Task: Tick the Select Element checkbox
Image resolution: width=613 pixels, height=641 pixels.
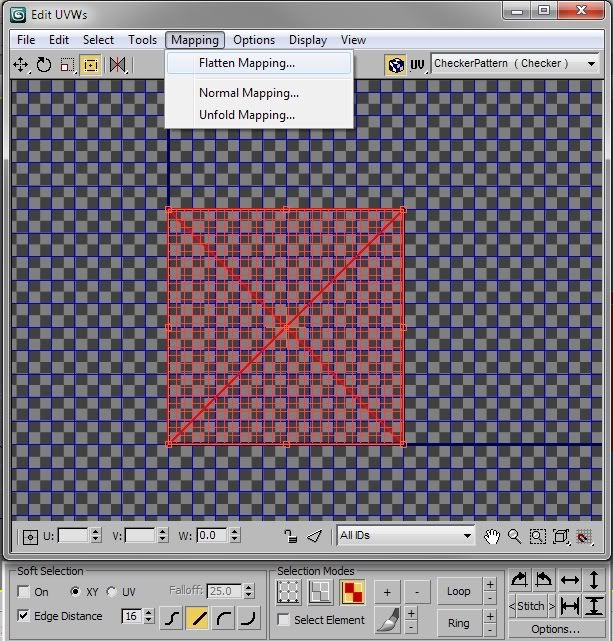Action: 284,621
